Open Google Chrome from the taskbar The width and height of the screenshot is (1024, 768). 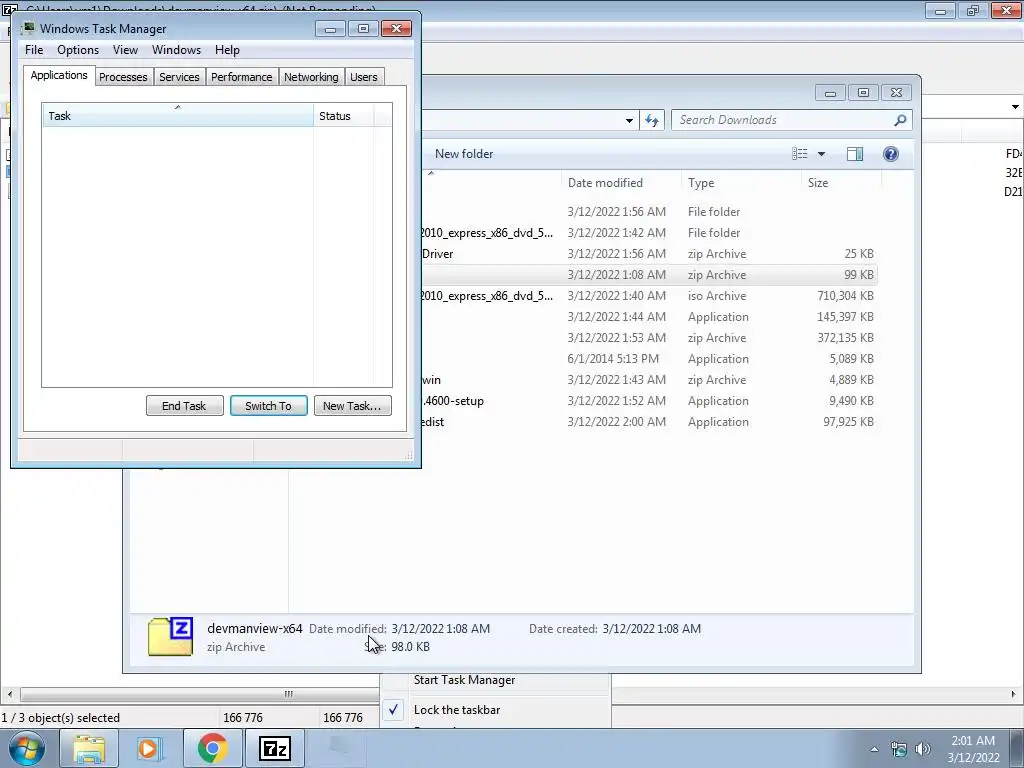coord(212,748)
